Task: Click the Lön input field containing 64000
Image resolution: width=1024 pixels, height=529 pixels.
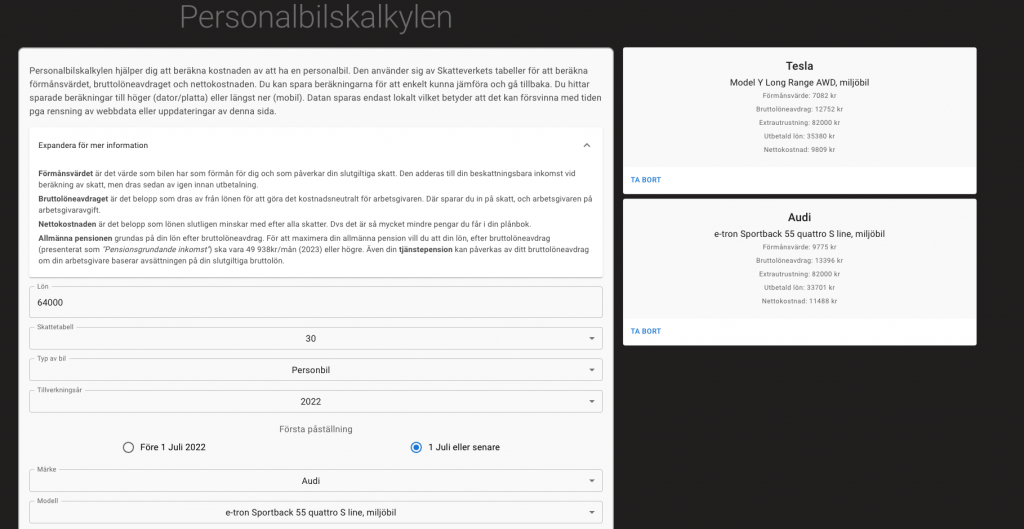Action: (x=315, y=302)
